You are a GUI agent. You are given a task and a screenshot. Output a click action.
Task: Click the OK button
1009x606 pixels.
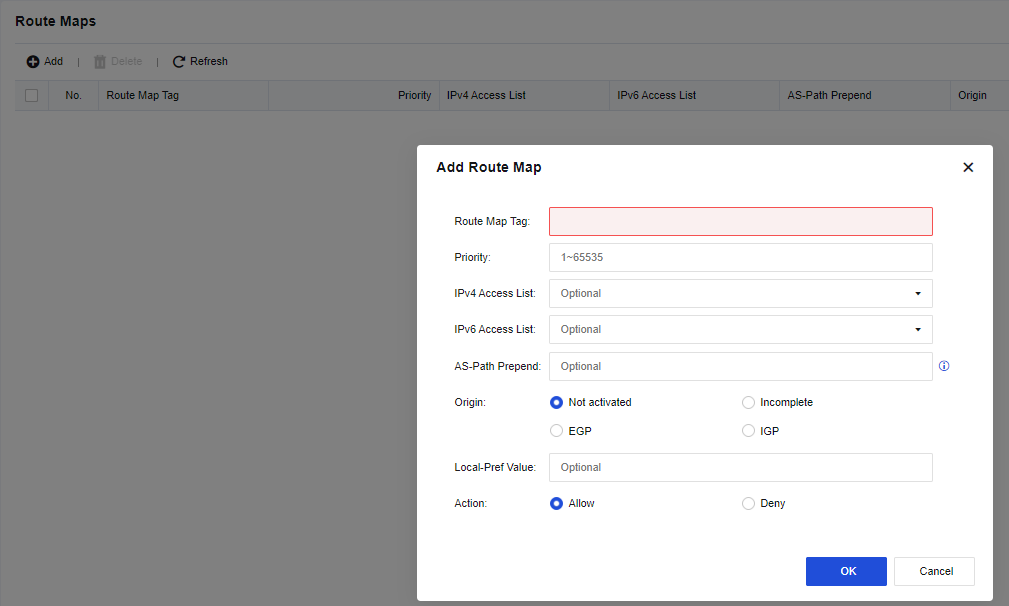coord(846,571)
